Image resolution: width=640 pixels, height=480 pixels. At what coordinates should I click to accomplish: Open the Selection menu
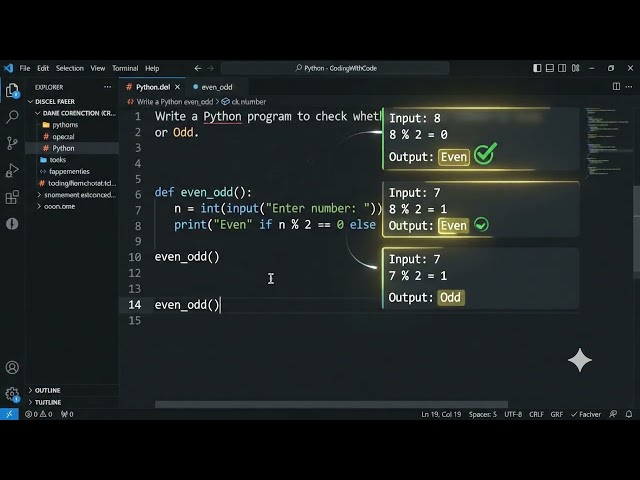(70, 68)
